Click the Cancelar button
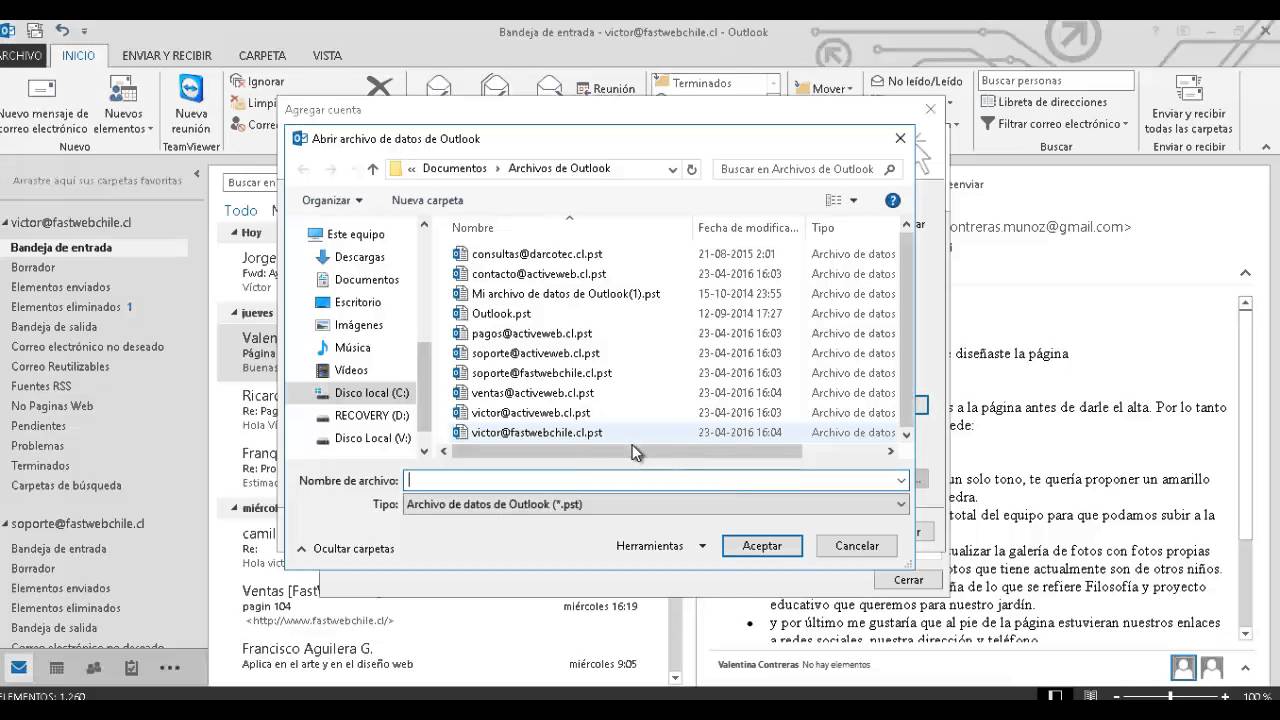 point(857,546)
